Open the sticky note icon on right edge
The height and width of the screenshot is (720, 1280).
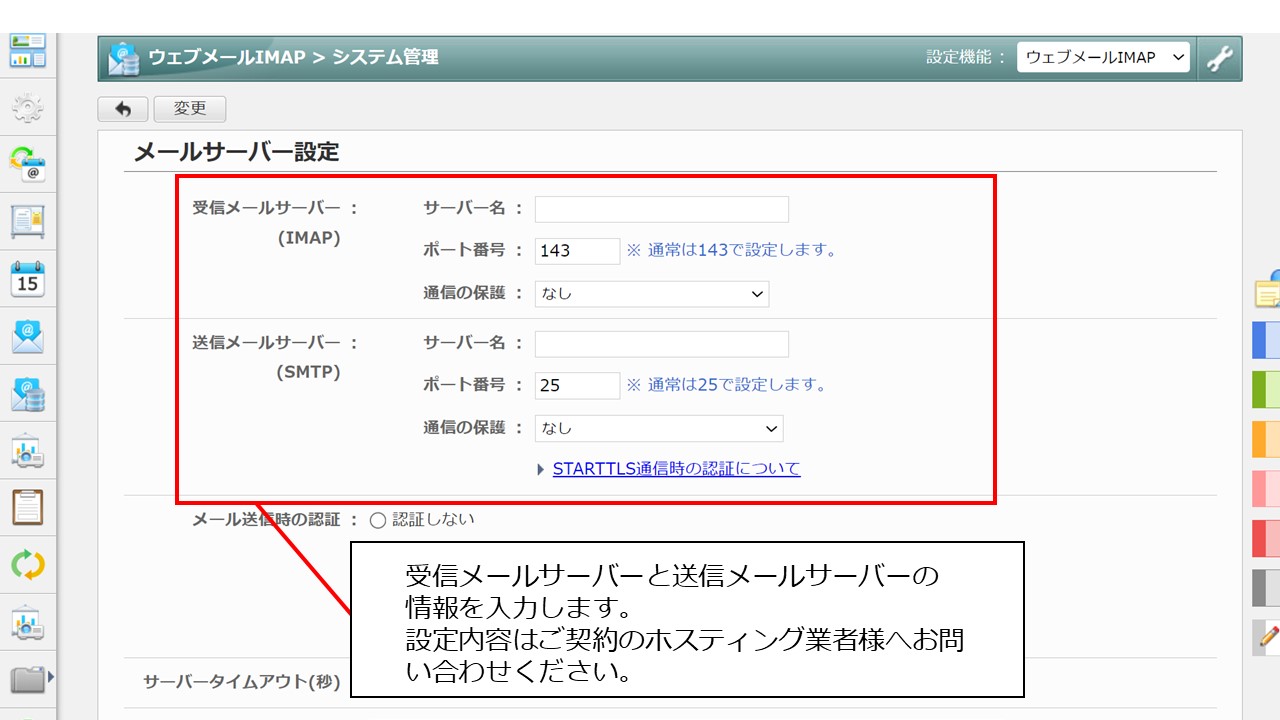click(1268, 290)
